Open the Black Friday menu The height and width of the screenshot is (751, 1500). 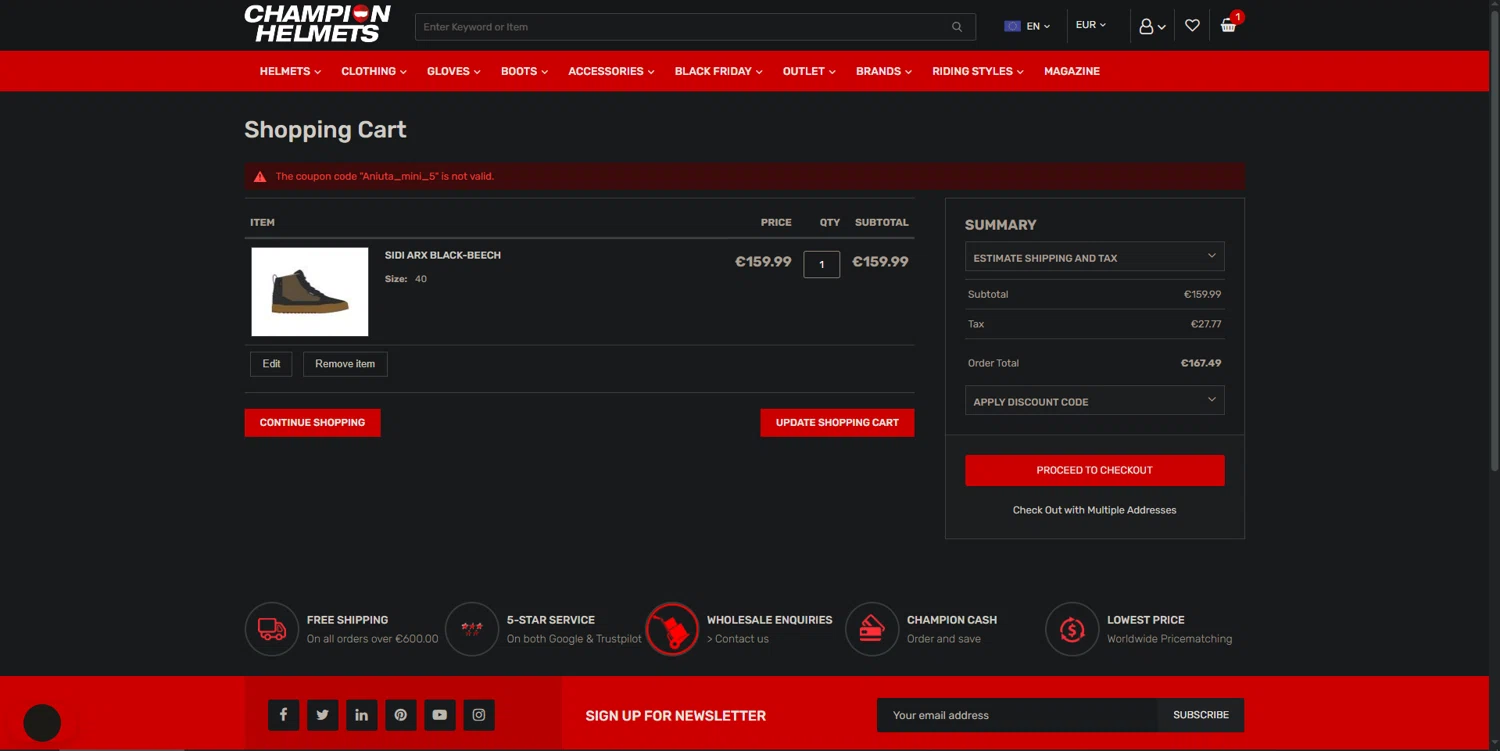[718, 71]
